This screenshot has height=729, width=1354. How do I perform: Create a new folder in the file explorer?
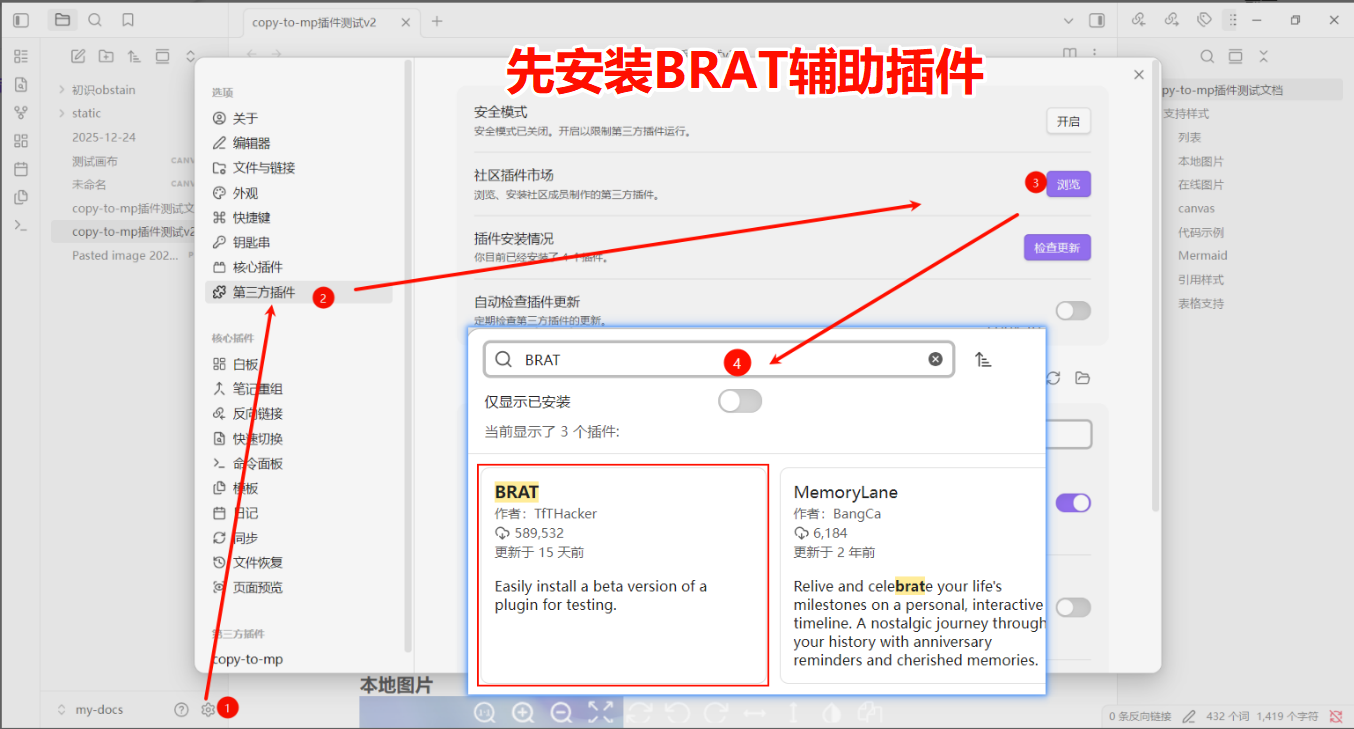(106, 56)
